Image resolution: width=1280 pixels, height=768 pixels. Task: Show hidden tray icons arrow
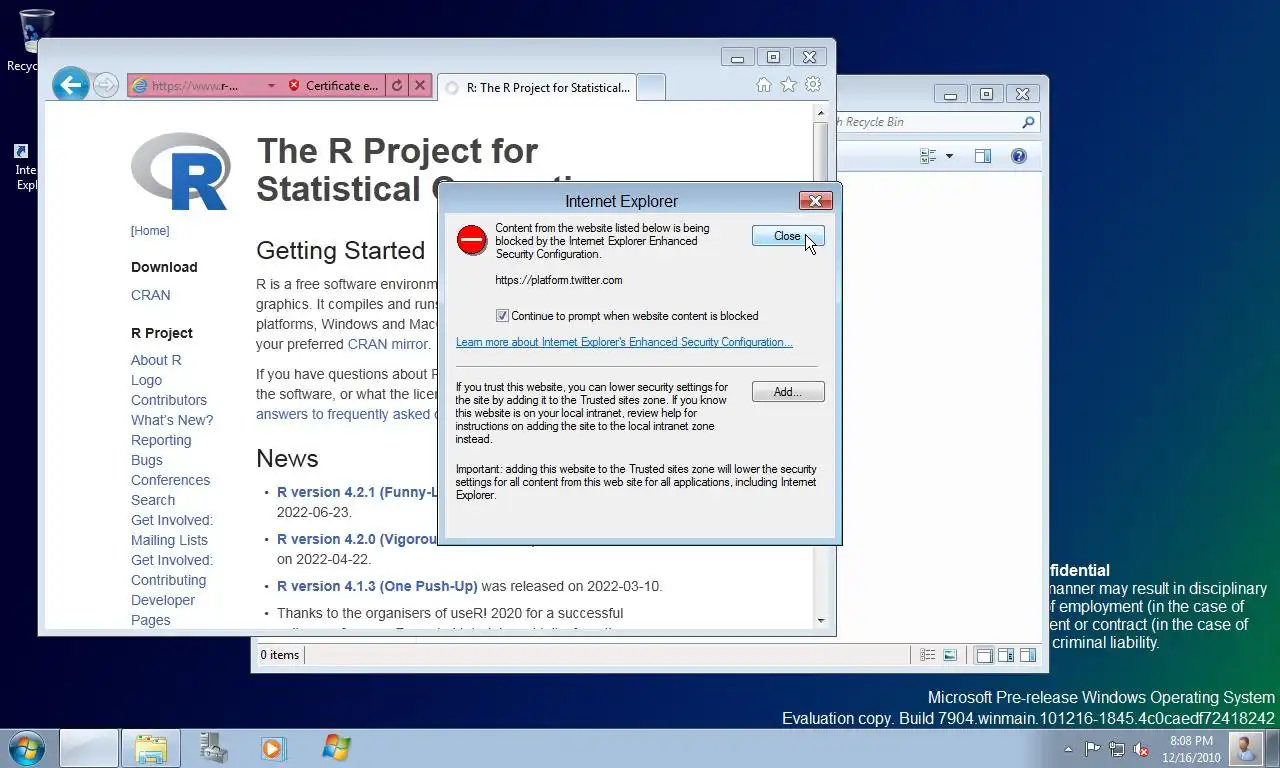tap(1068, 749)
